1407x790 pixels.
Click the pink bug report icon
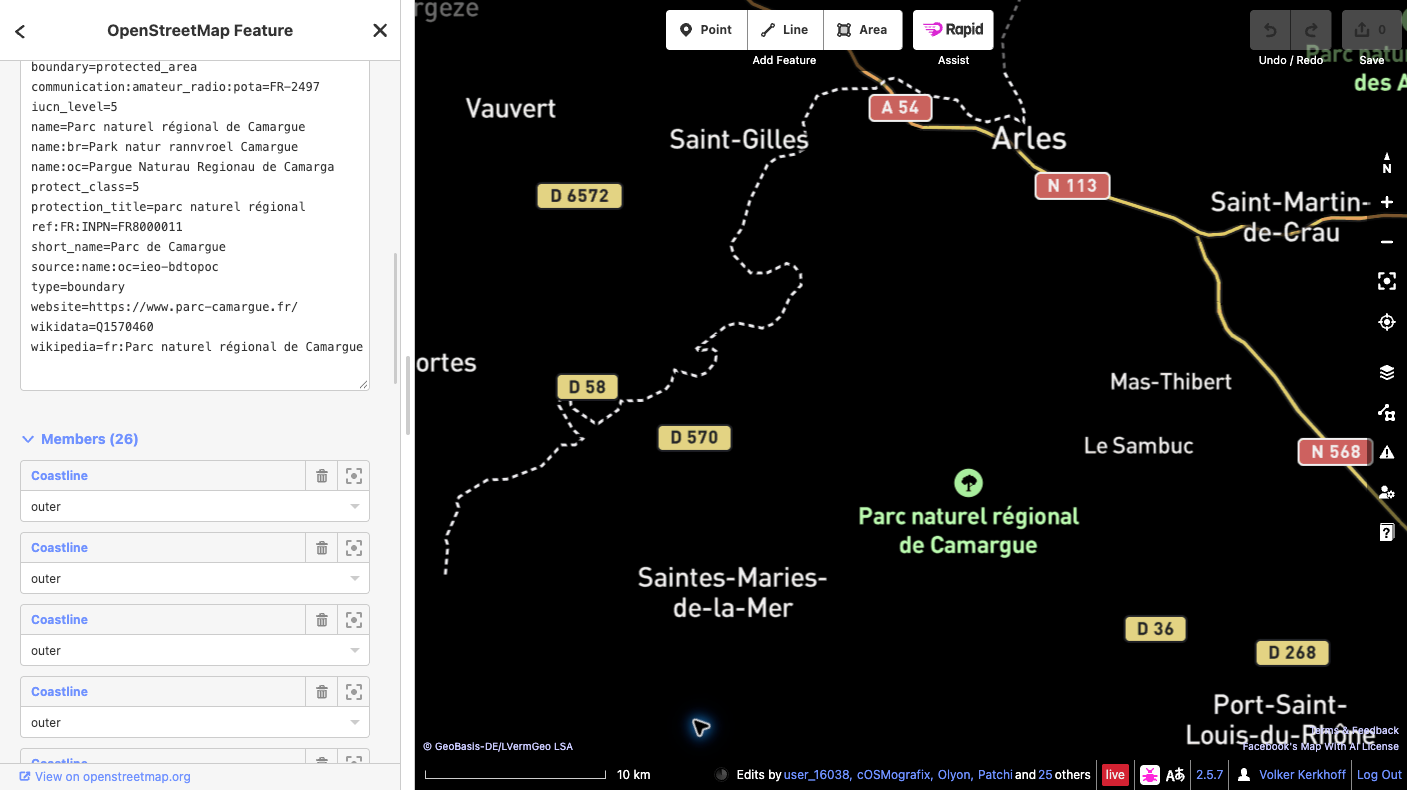[1149, 775]
